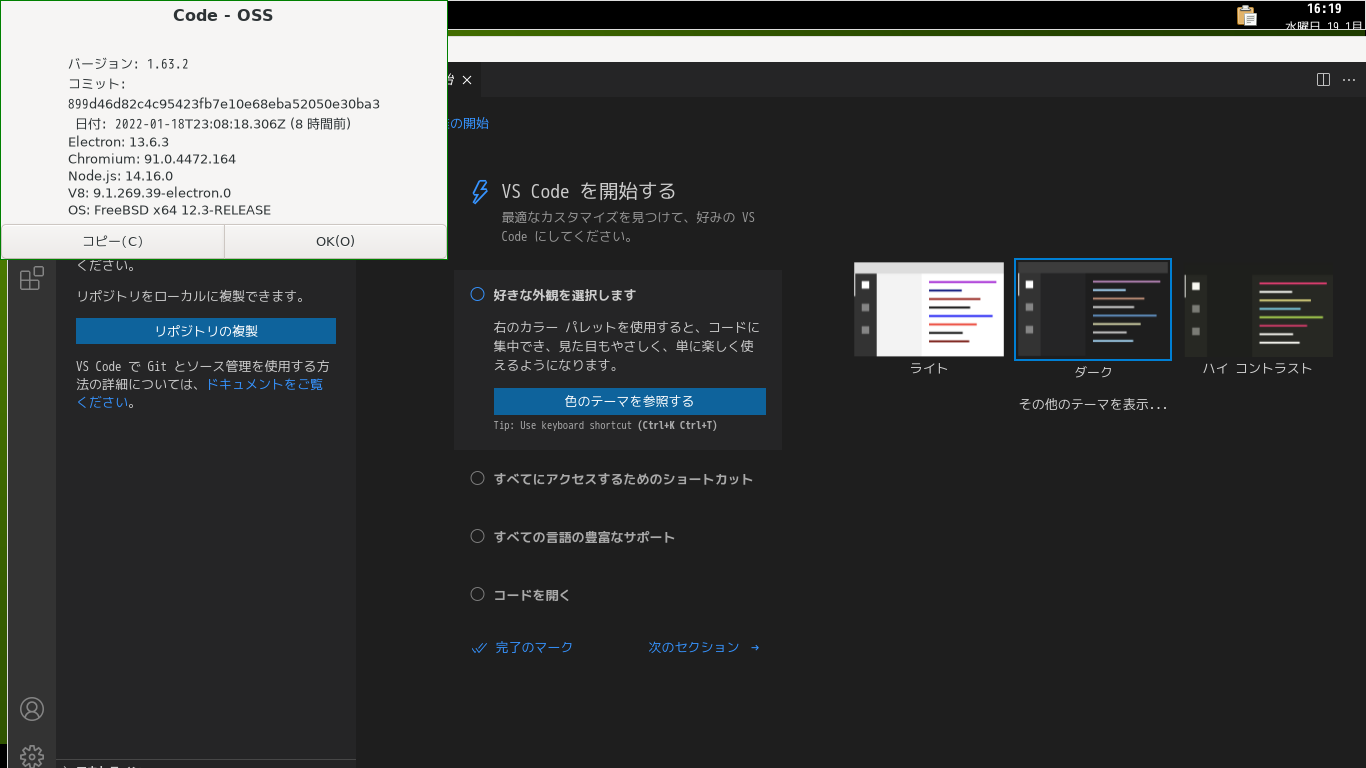Go to 次のセクション link
This screenshot has width=1366, height=768.
coord(694,648)
